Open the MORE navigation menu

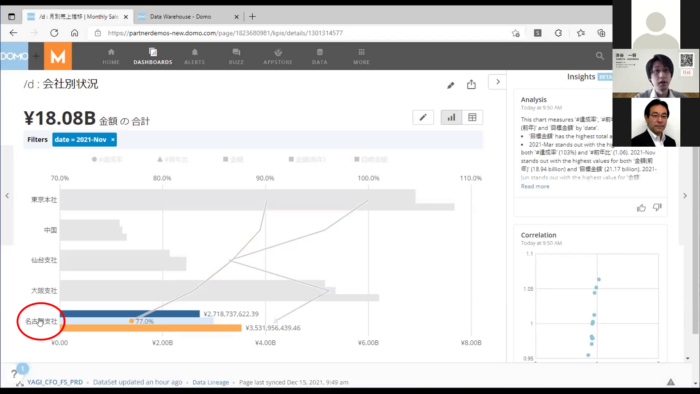pos(361,56)
